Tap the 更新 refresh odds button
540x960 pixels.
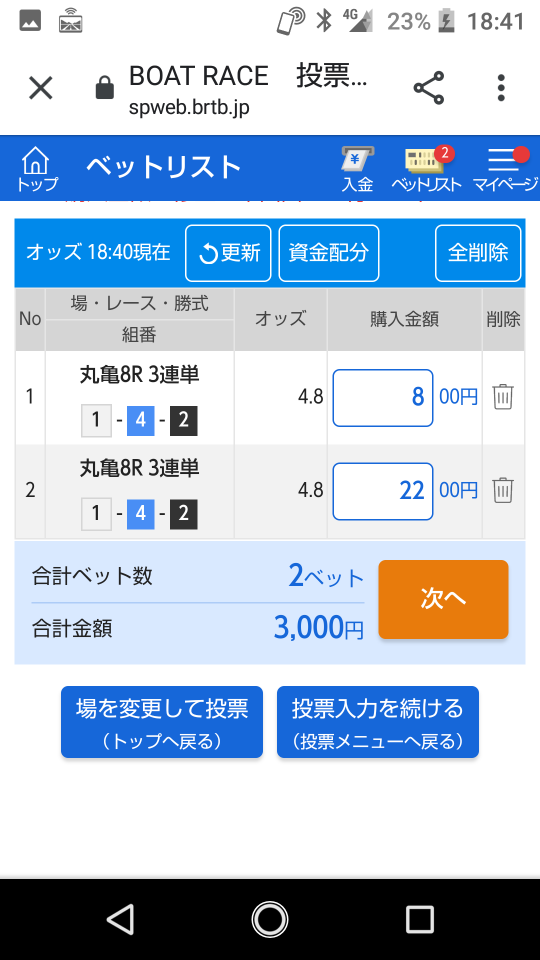228,253
